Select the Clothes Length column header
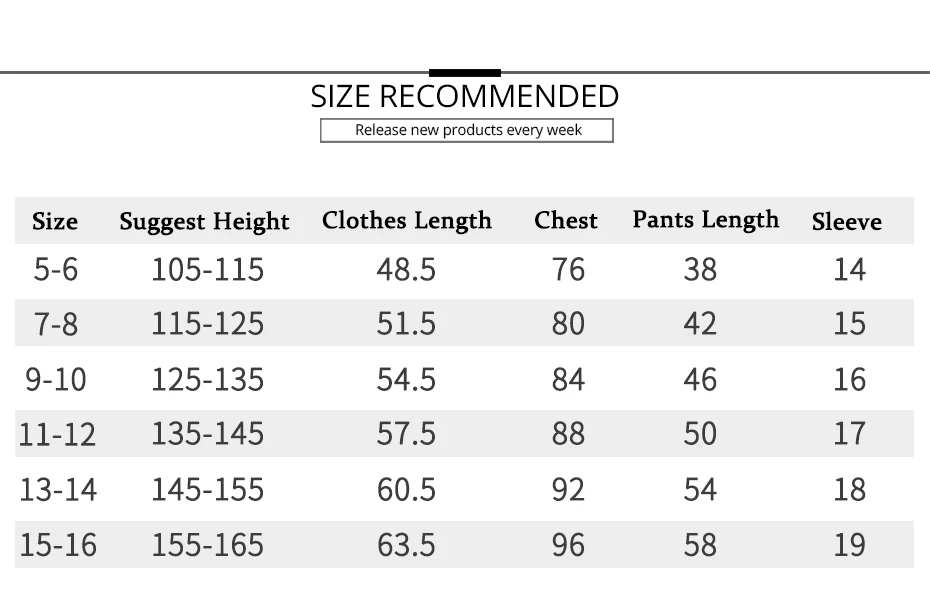The image size is (930, 601). (407, 221)
